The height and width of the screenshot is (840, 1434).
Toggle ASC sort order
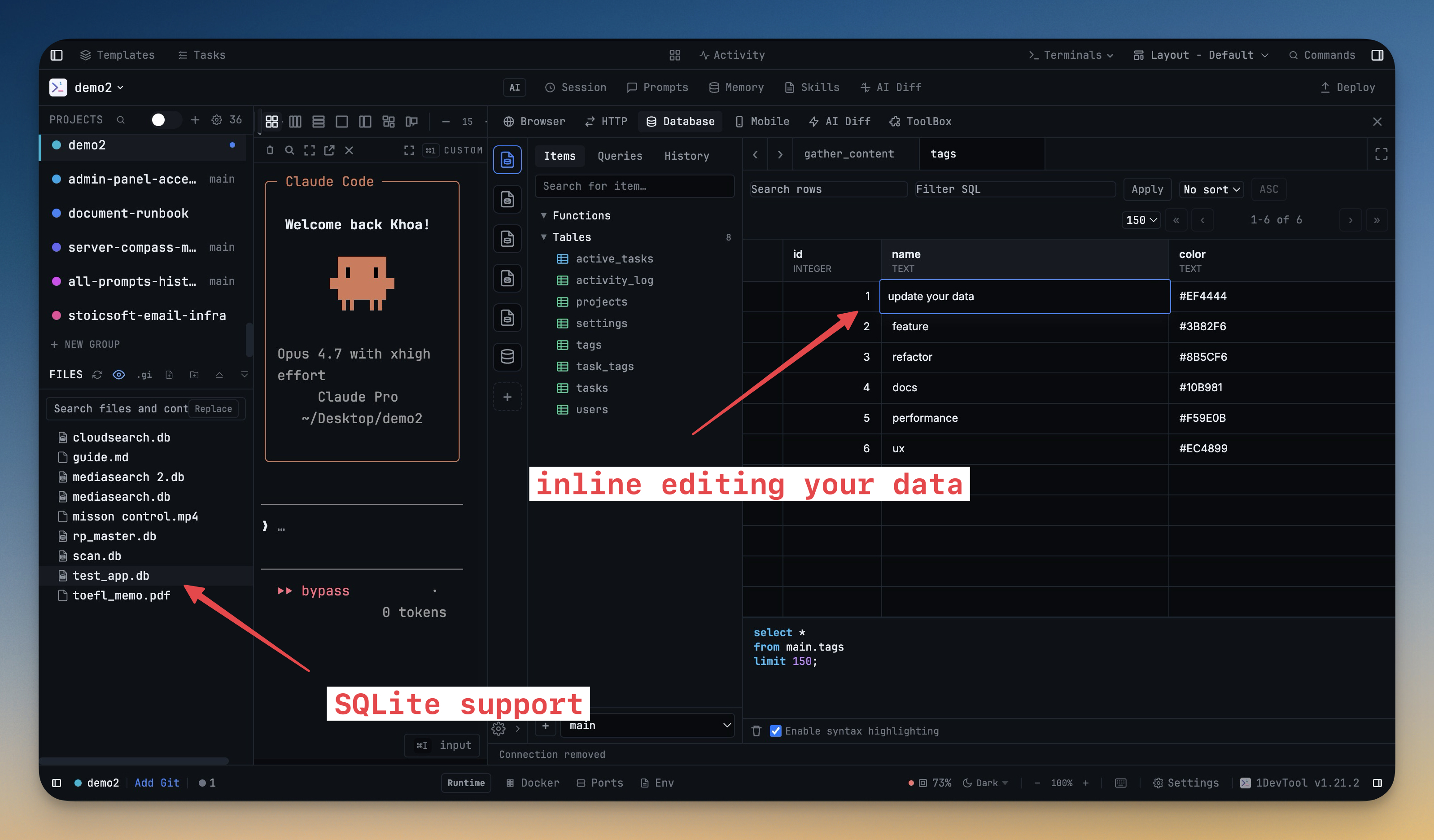(x=1268, y=189)
